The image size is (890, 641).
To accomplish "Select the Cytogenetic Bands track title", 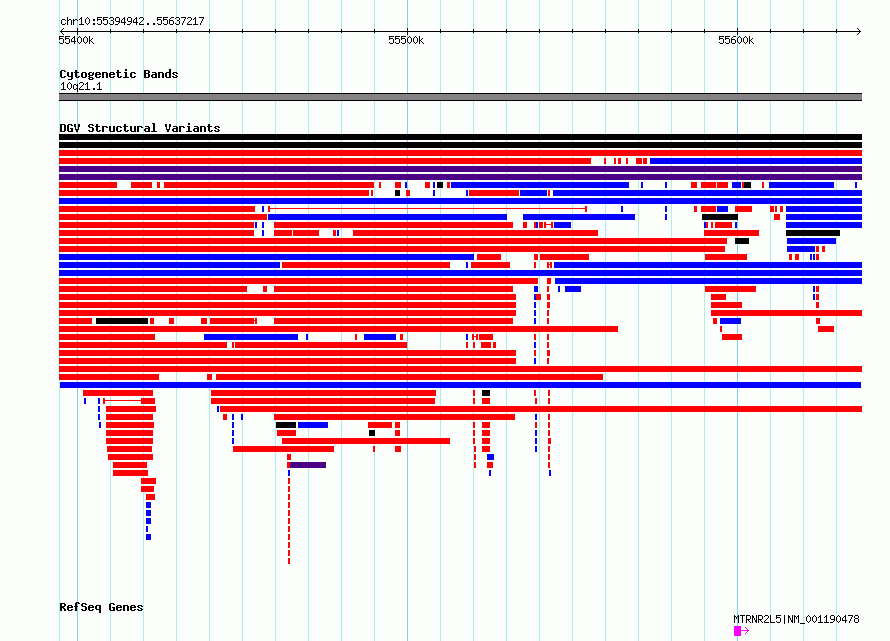I will point(119,74).
